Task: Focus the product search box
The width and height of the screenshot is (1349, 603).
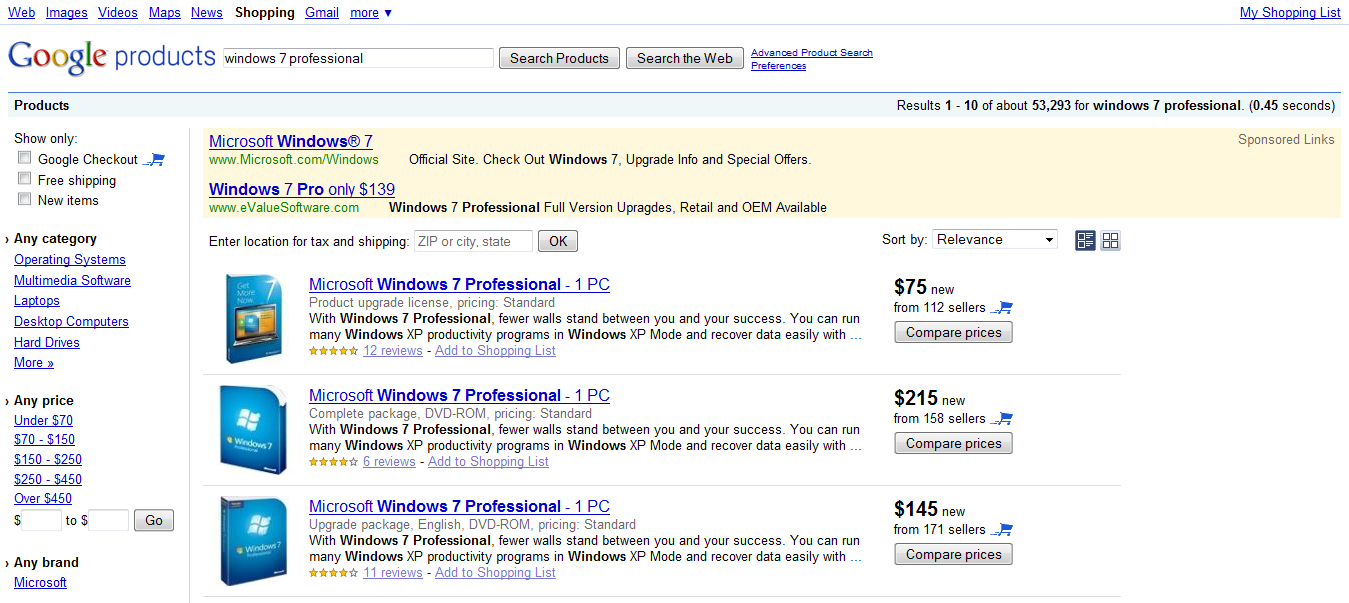Action: pyautogui.click(x=358, y=58)
